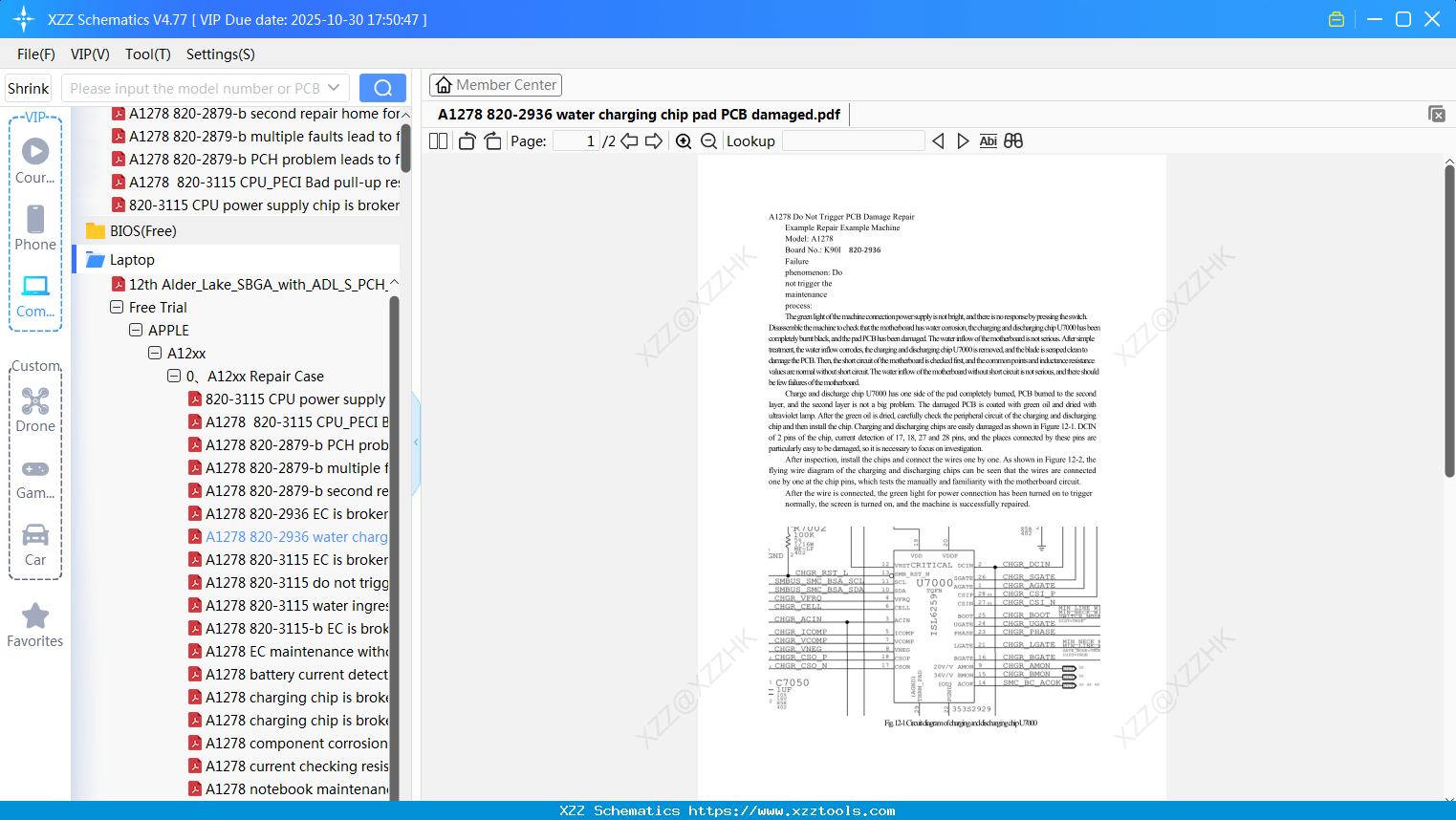The width and height of the screenshot is (1456, 820).
Task: Collapse the left panel using the splitter handle
Action: tap(416, 442)
